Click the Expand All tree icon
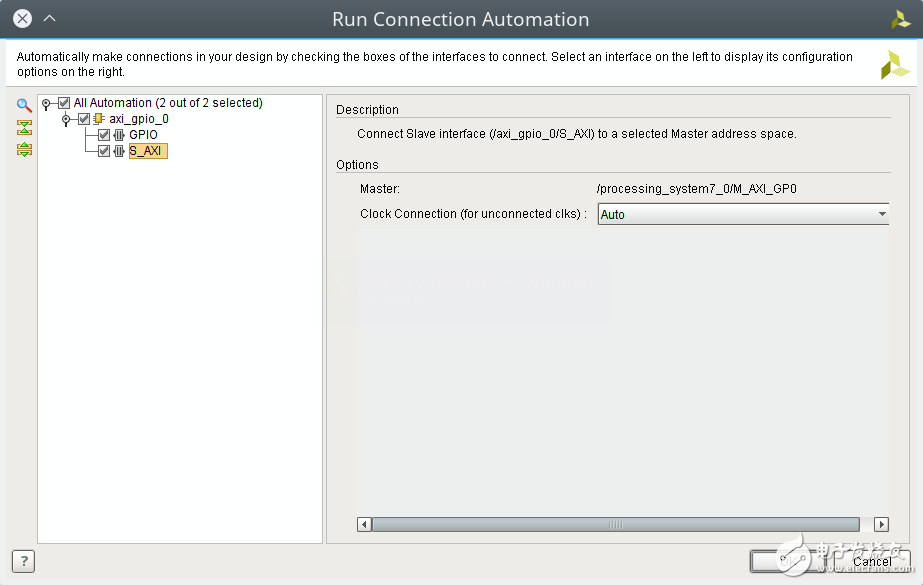The width and height of the screenshot is (923, 585). [24, 149]
